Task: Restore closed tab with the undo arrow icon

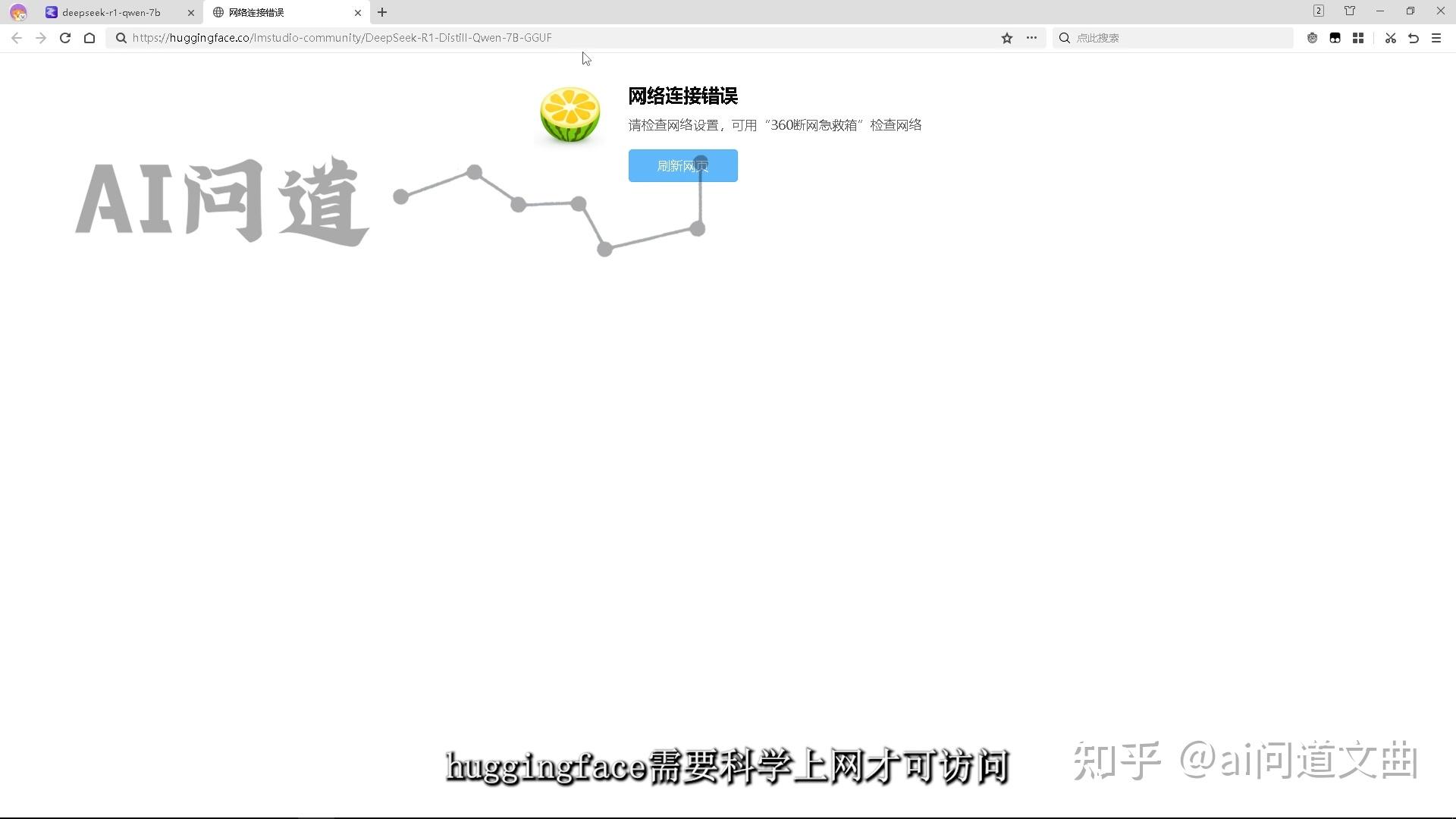Action: 1414,37
